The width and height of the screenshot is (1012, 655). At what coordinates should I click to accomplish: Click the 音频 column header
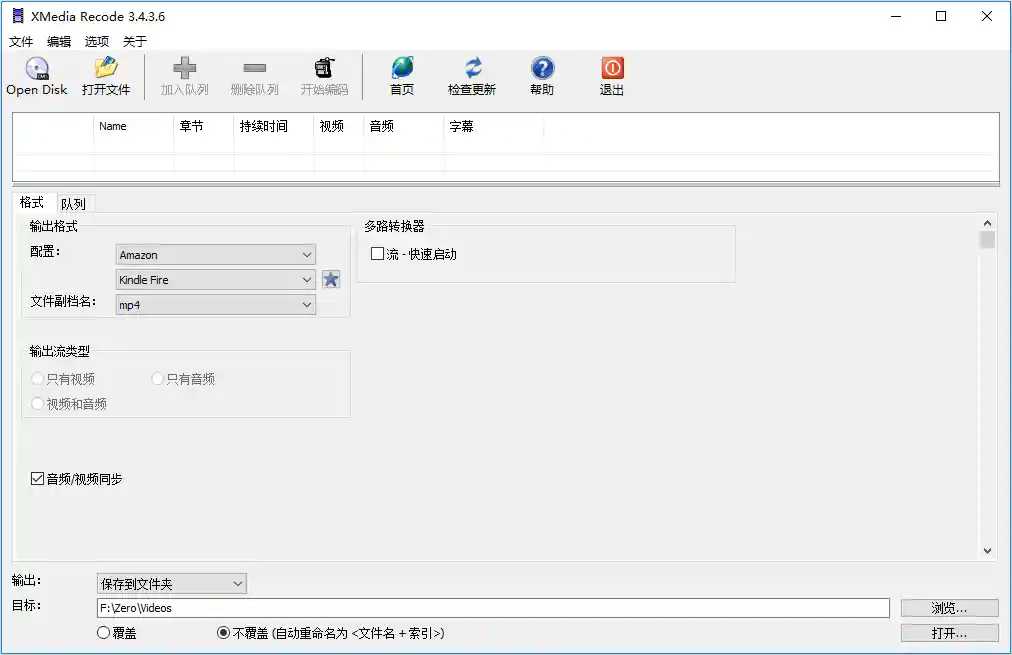(x=404, y=126)
